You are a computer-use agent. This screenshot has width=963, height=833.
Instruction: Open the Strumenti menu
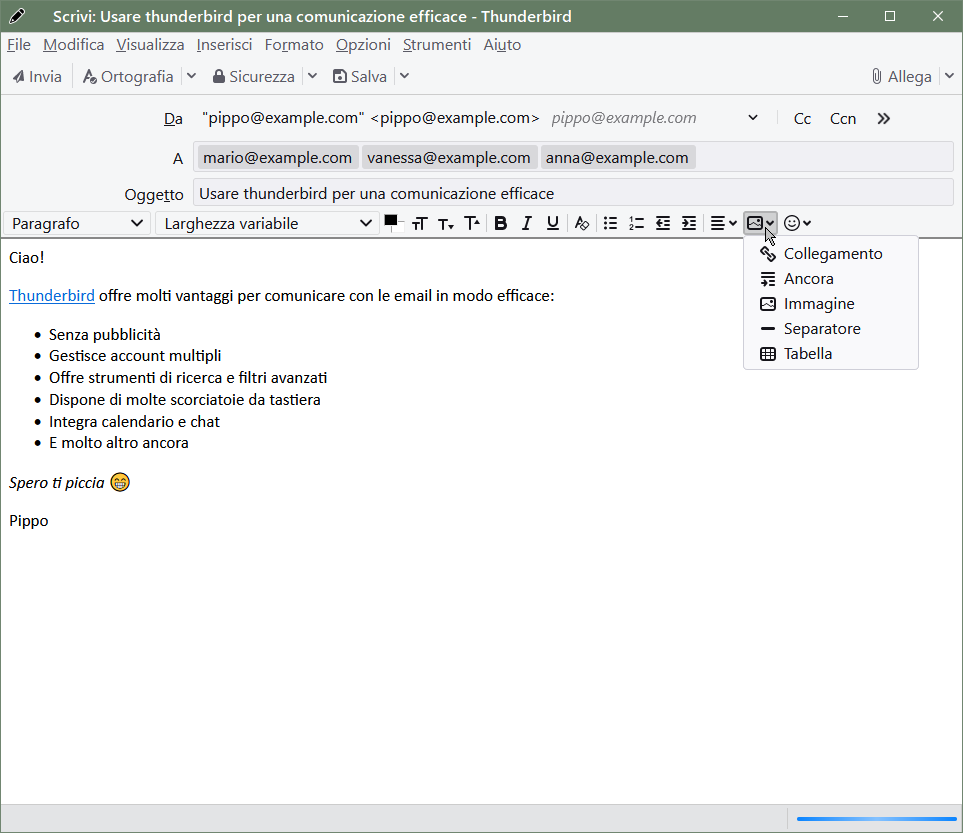point(437,45)
